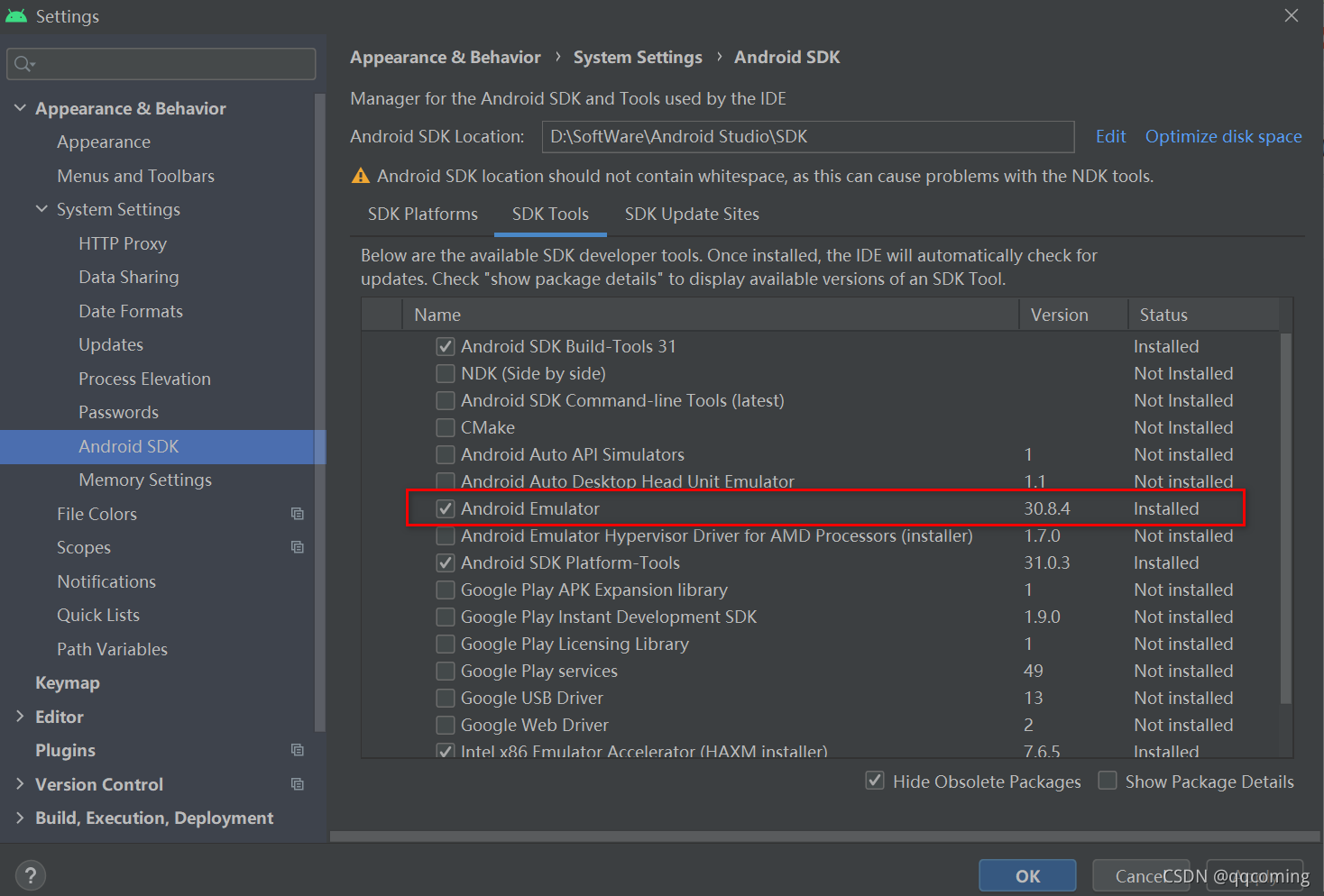Collapse the System Settings tree node
This screenshot has height=896, width=1324.
41,209
